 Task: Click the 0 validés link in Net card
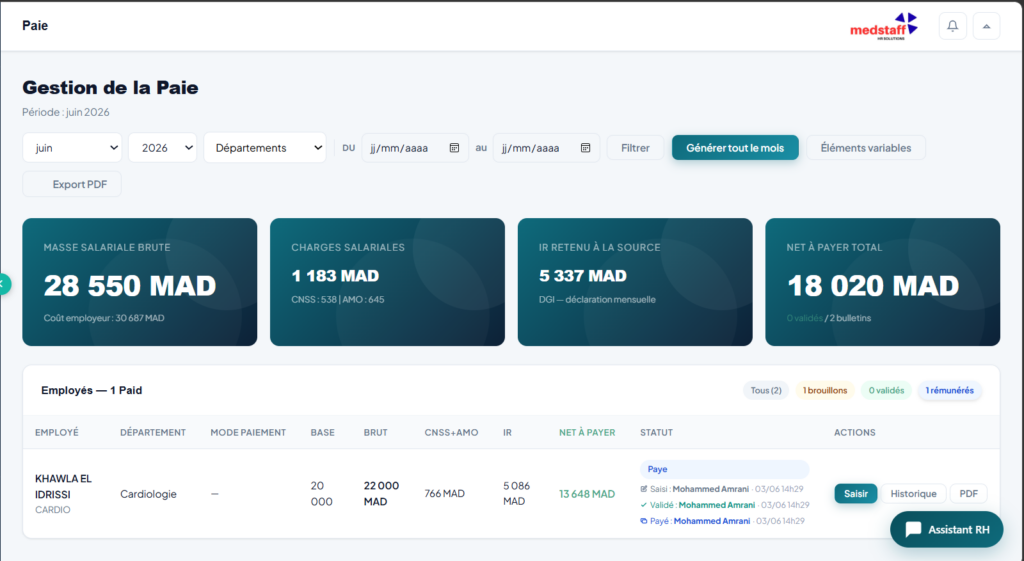click(805, 318)
